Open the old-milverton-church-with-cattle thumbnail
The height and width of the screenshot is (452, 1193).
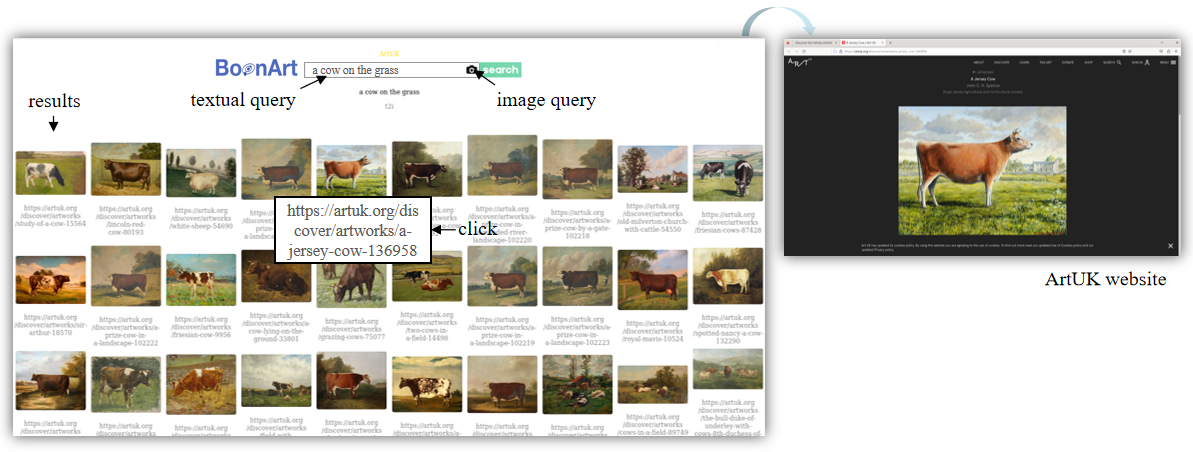pos(653,169)
